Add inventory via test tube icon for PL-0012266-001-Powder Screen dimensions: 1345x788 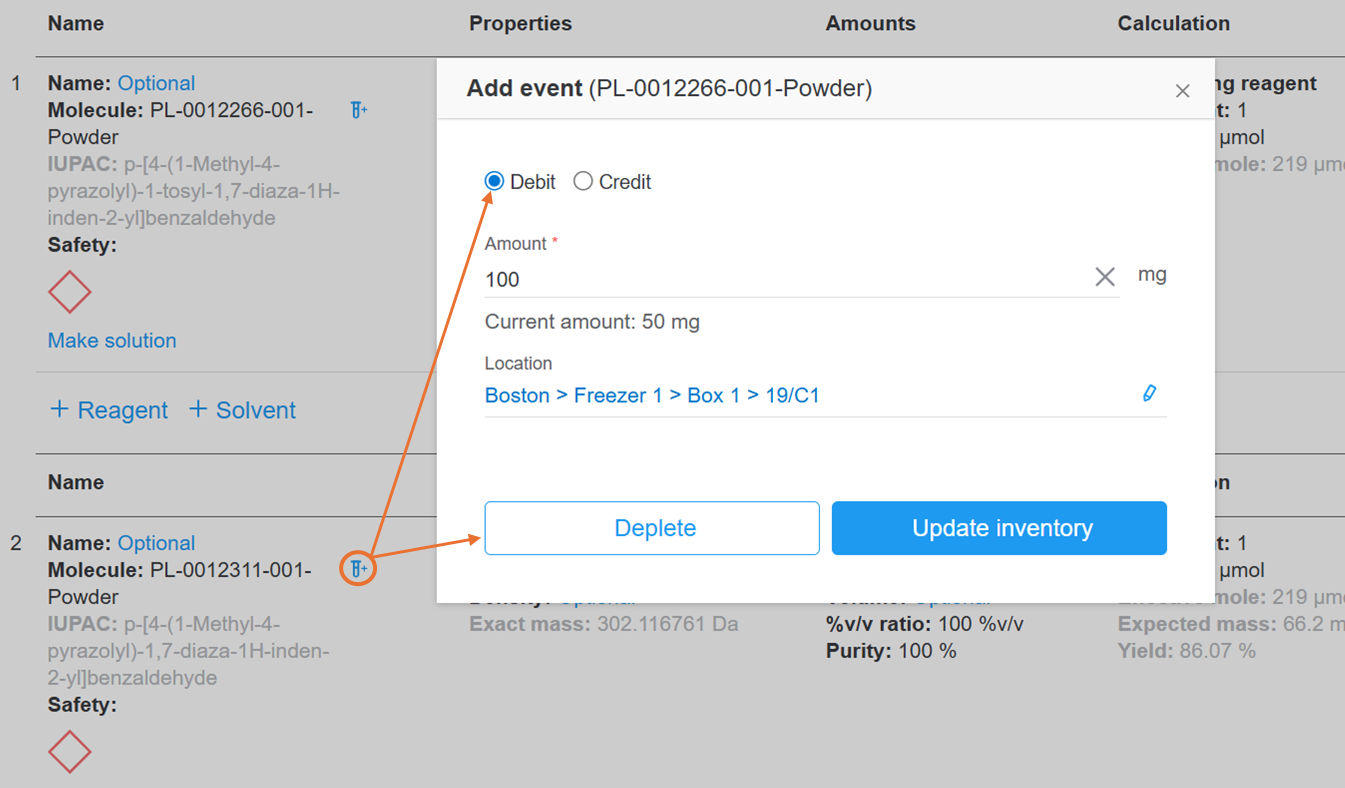coord(358,110)
